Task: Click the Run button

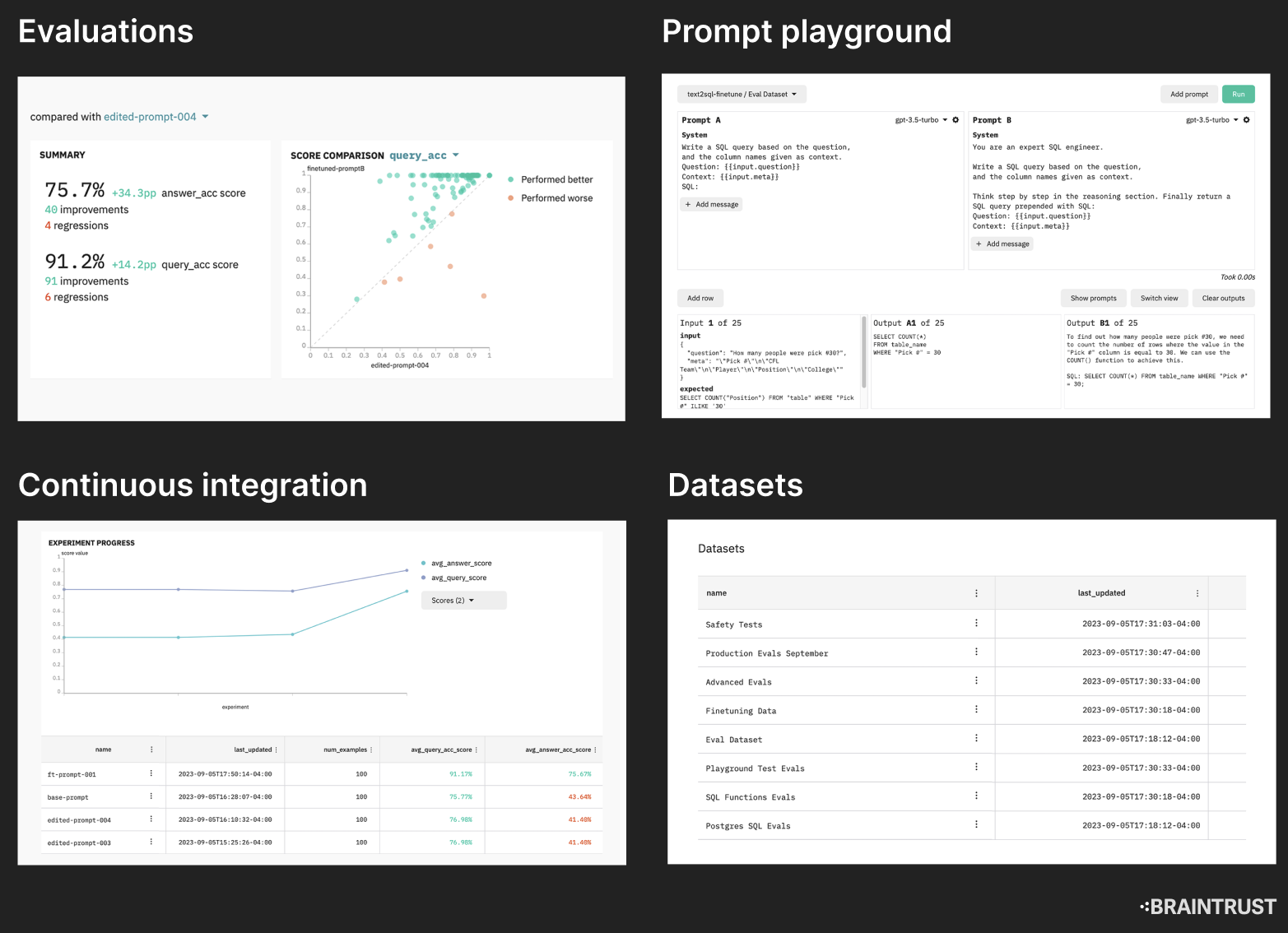Action: point(1239,94)
